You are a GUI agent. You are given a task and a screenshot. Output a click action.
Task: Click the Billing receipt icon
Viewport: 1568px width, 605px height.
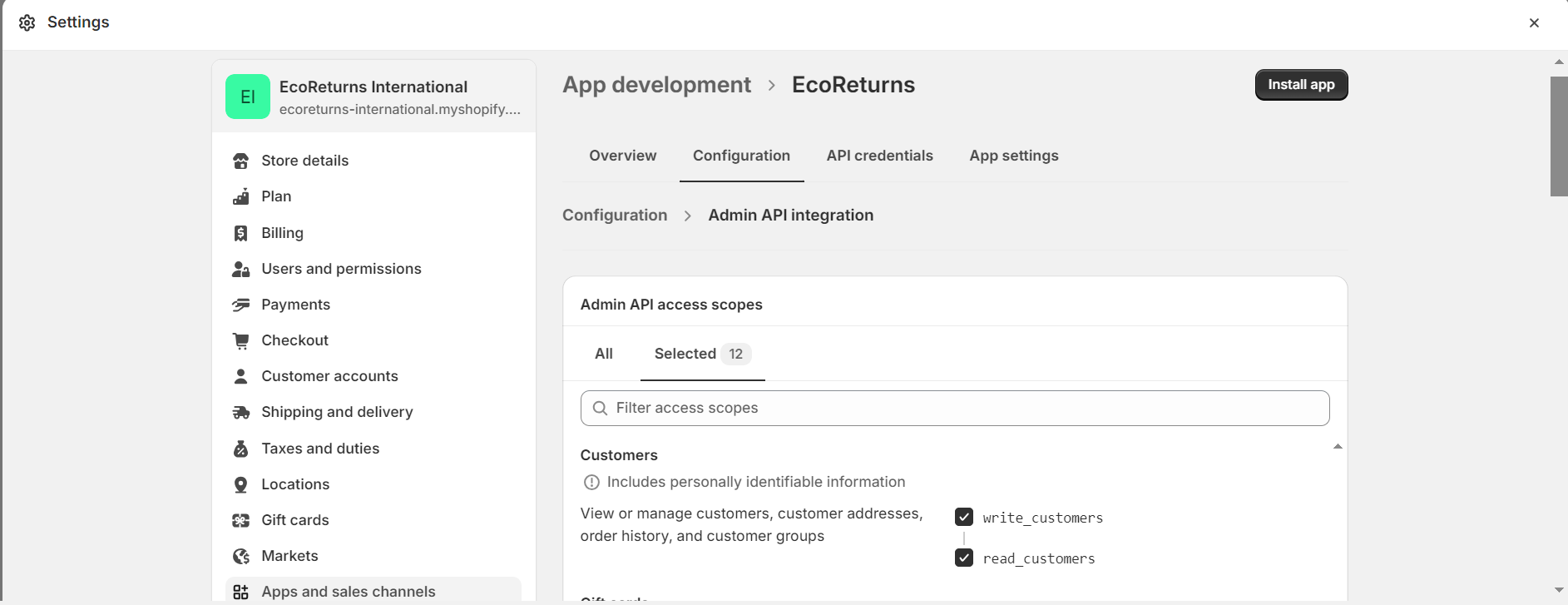[x=241, y=233]
